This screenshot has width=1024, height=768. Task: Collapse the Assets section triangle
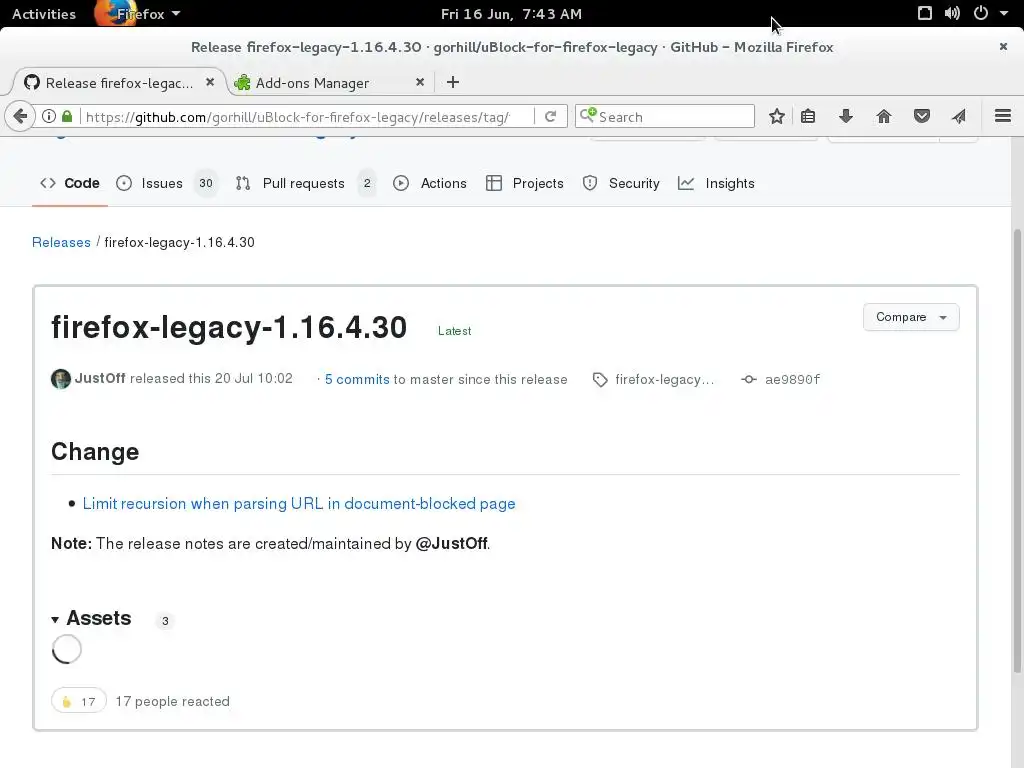[55, 619]
